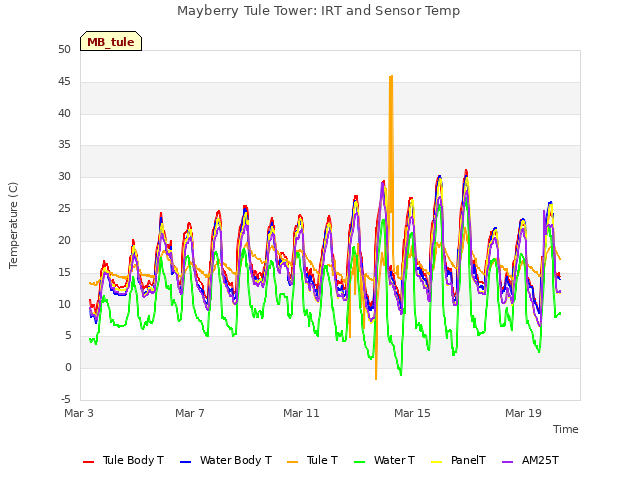
Task: Toggle the AM25T legend entry
Action: click(x=530, y=460)
